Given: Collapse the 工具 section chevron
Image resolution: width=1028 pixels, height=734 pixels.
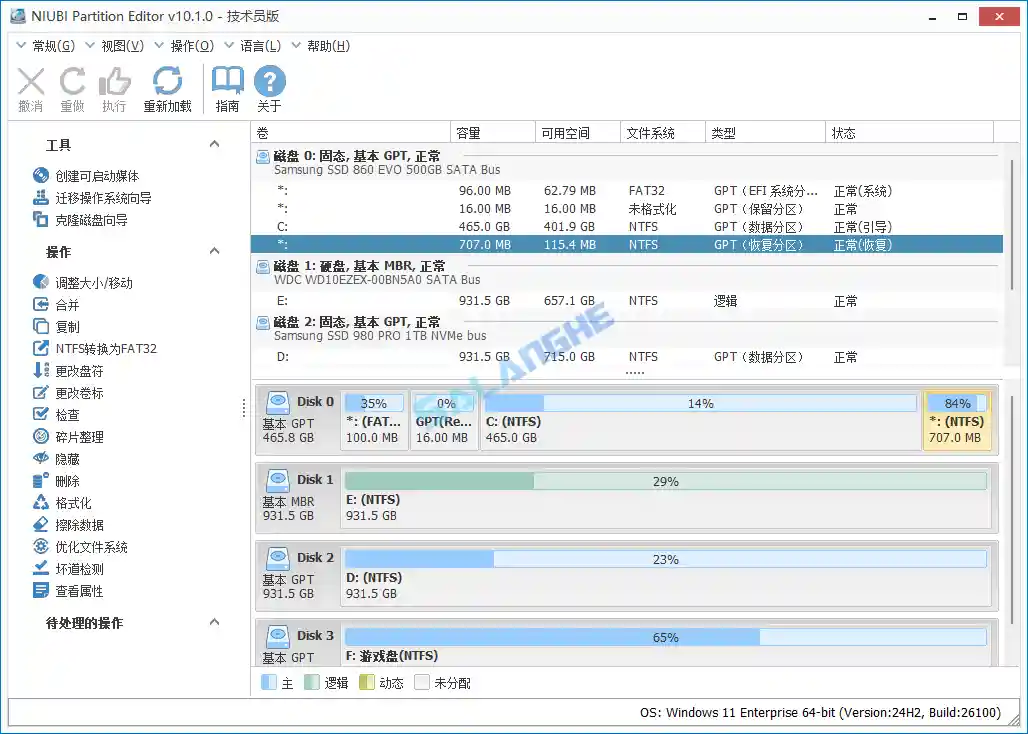Looking at the screenshot, I should coord(214,144).
